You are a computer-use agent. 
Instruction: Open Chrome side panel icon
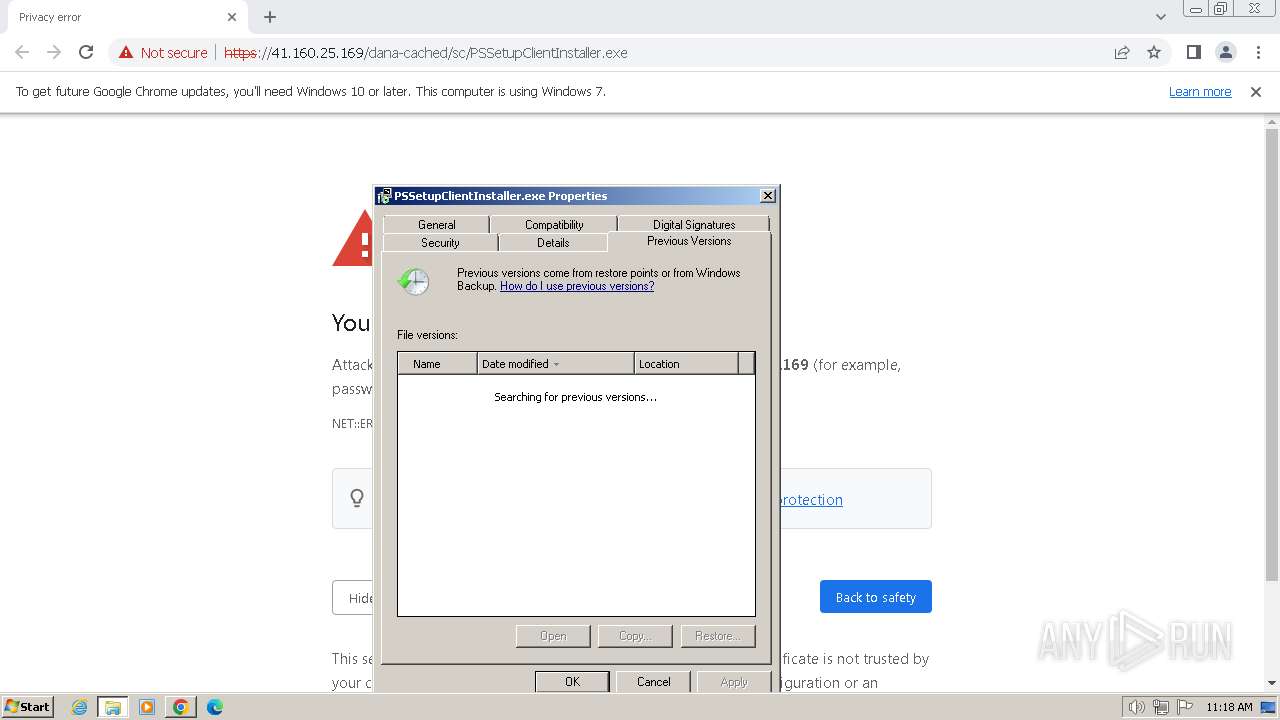1193,52
